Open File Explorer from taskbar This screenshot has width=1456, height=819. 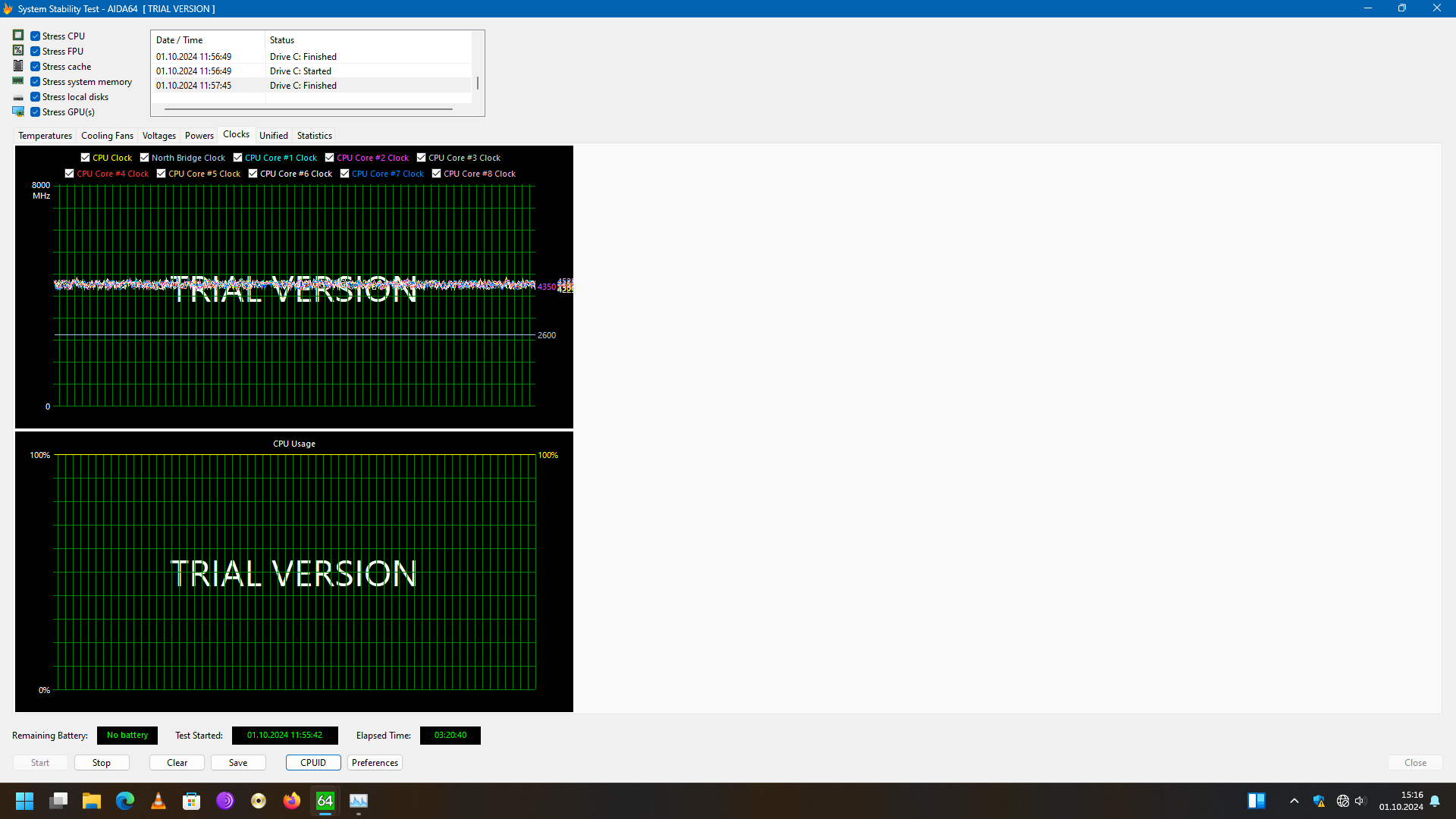(x=92, y=801)
